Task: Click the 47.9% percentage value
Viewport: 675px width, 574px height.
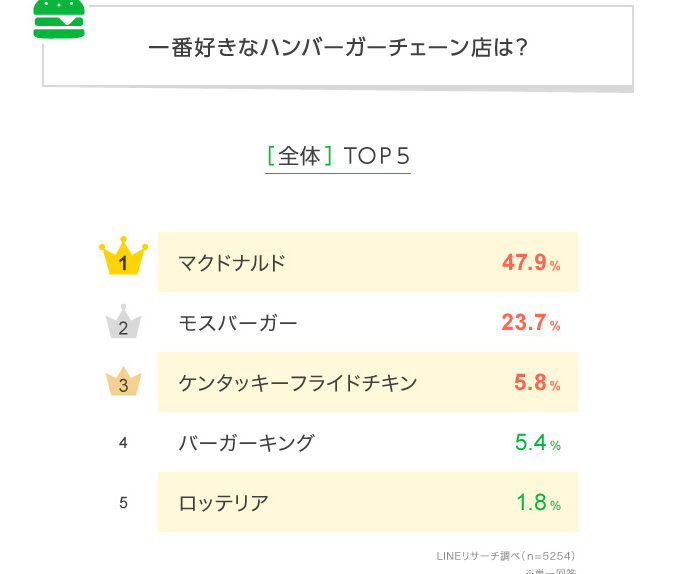Action: point(531,263)
